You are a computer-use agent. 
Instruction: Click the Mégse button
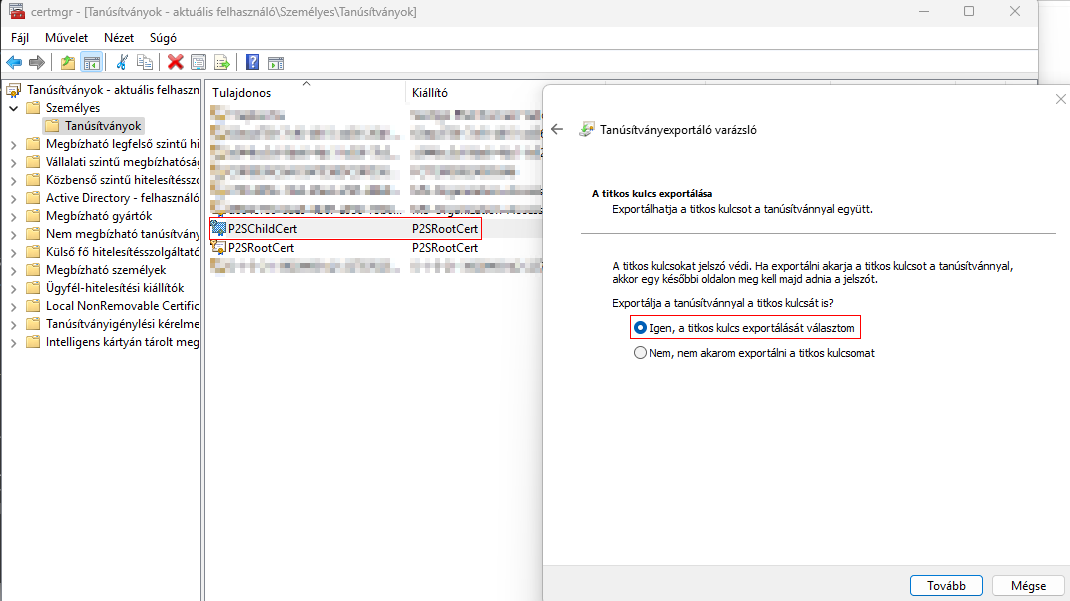tap(1028, 586)
